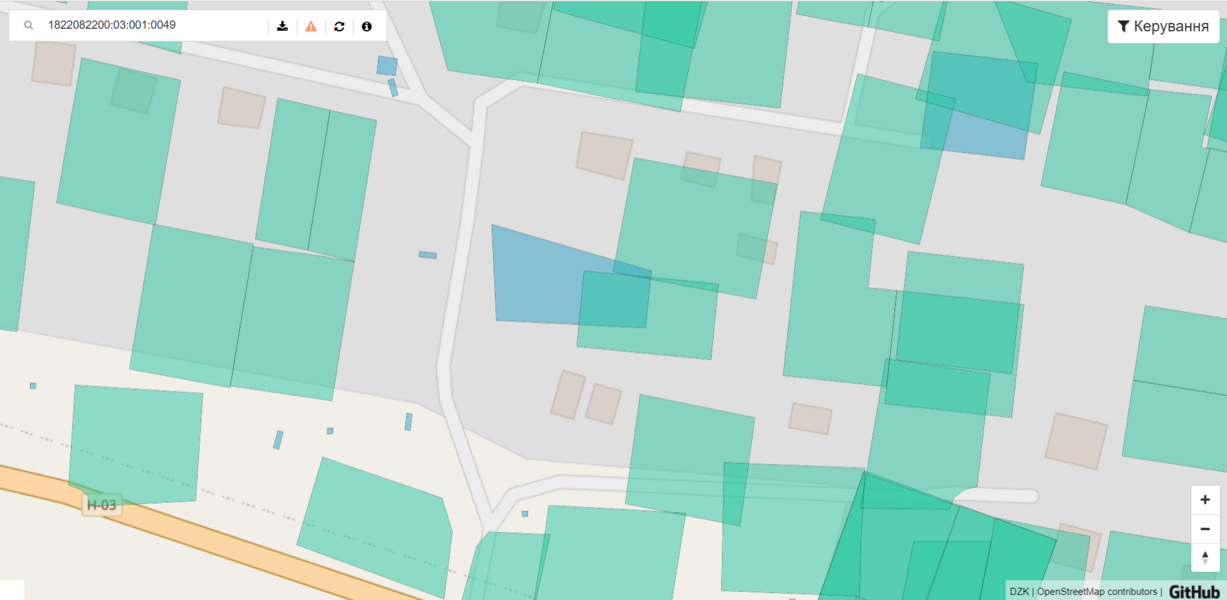The width and height of the screenshot is (1227, 600).
Task: Select small blue parcel below search bar
Action: 386,66
